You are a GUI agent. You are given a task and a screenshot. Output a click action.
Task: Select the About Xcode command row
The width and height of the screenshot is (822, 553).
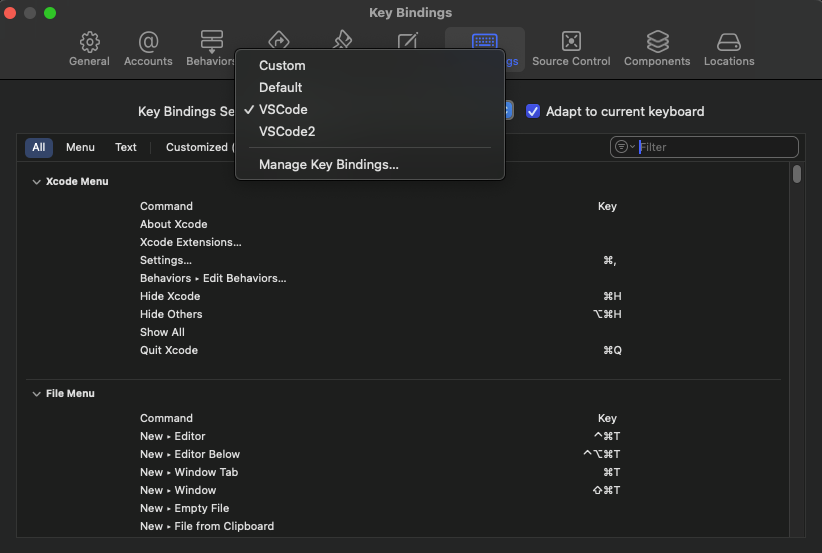(x=403, y=224)
